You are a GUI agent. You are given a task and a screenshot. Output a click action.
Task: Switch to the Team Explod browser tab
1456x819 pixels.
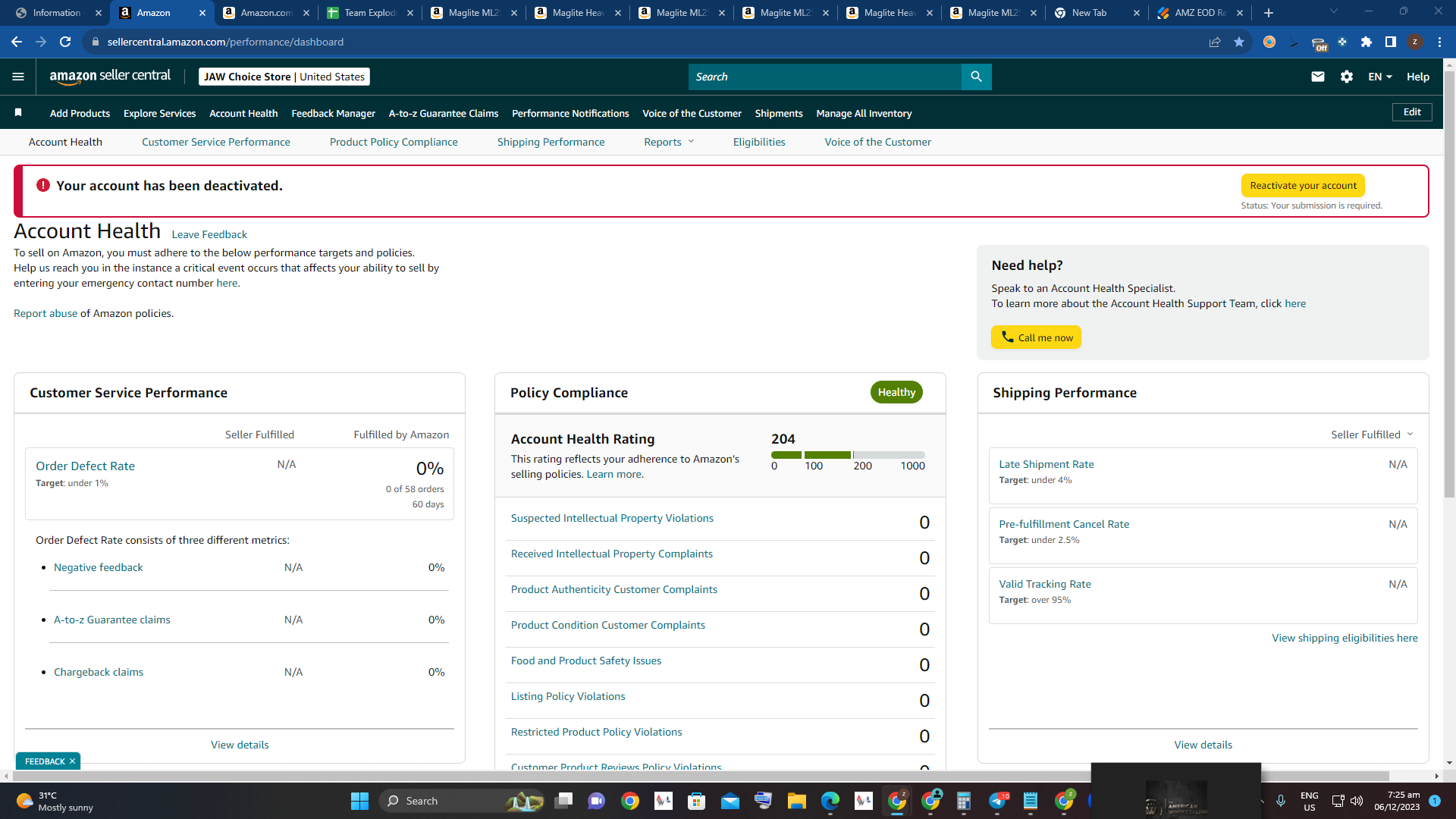pyautogui.click(x=370, y=13)
